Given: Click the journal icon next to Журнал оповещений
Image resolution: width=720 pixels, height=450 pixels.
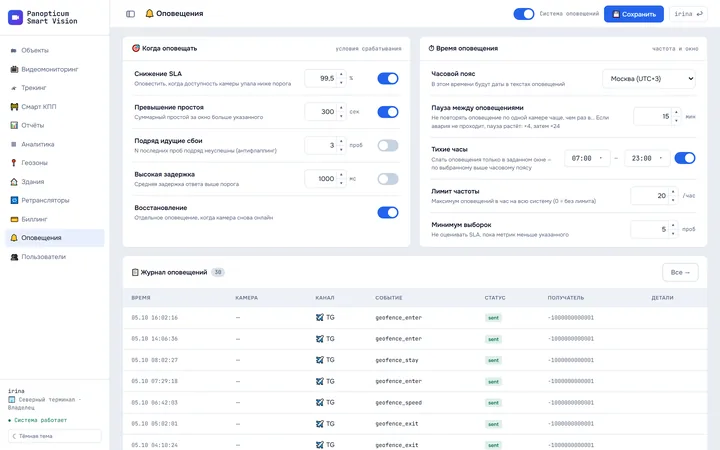Looking at the screenshot, I should pyautogui.click(x=135, y=272).
